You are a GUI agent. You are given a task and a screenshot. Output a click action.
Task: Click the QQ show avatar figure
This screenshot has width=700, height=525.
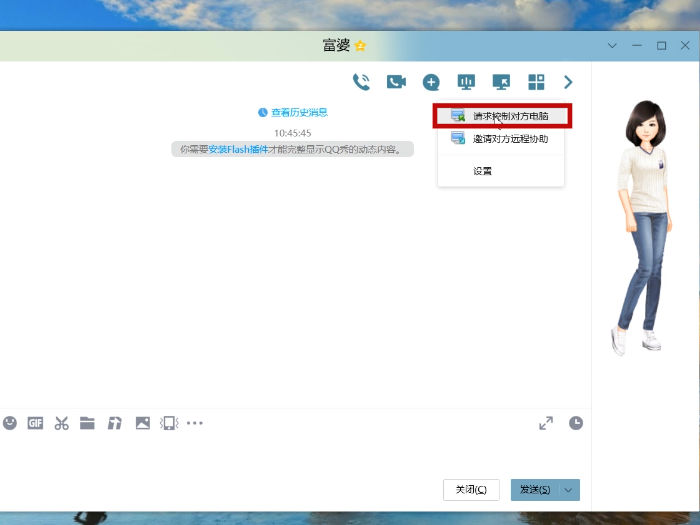tap(642, 228)
